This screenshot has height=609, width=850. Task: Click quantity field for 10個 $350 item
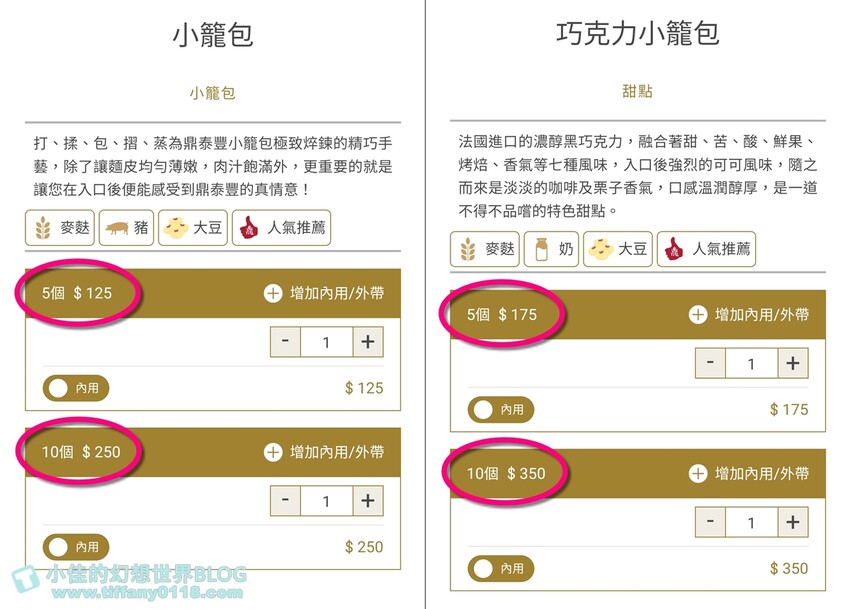tap(751, 522)
